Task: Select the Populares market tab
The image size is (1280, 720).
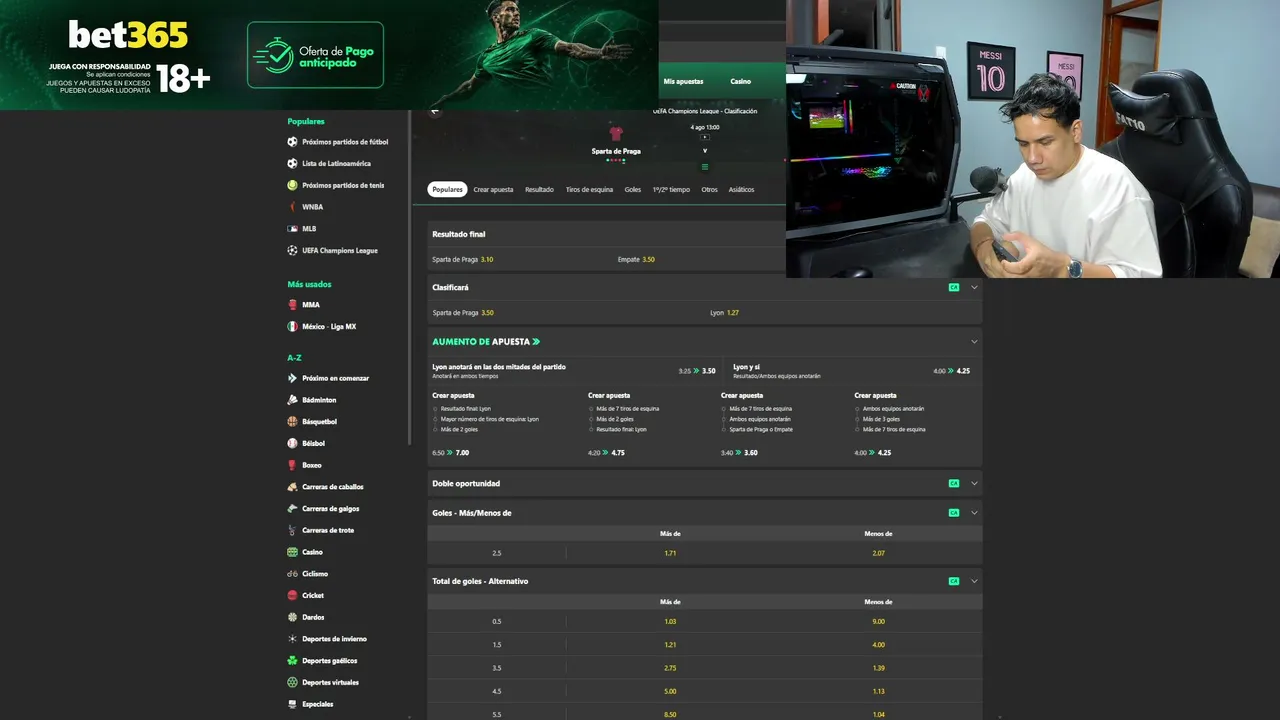Action: click(448, 189)
